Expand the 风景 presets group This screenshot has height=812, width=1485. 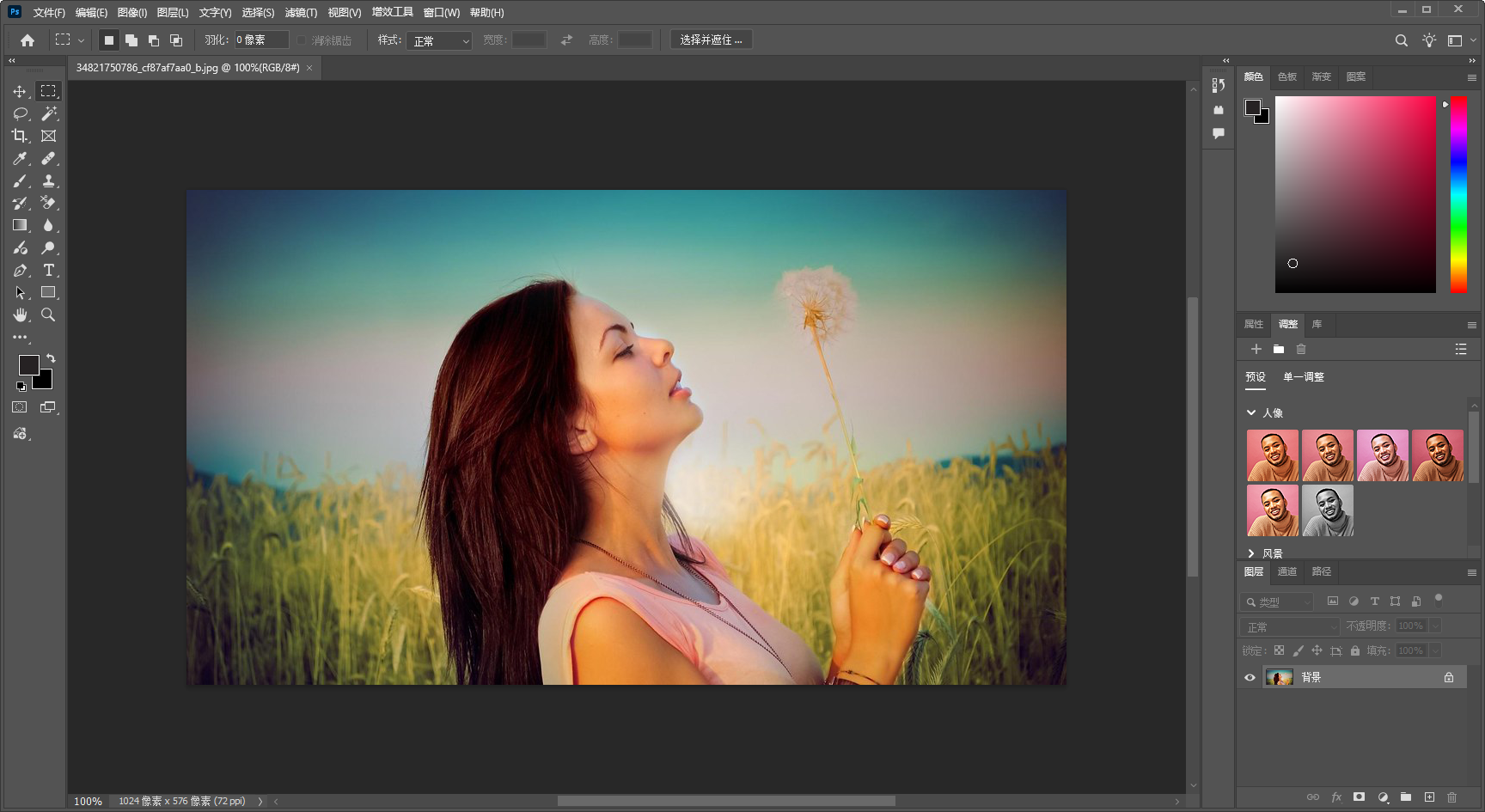pos(1251,553)
